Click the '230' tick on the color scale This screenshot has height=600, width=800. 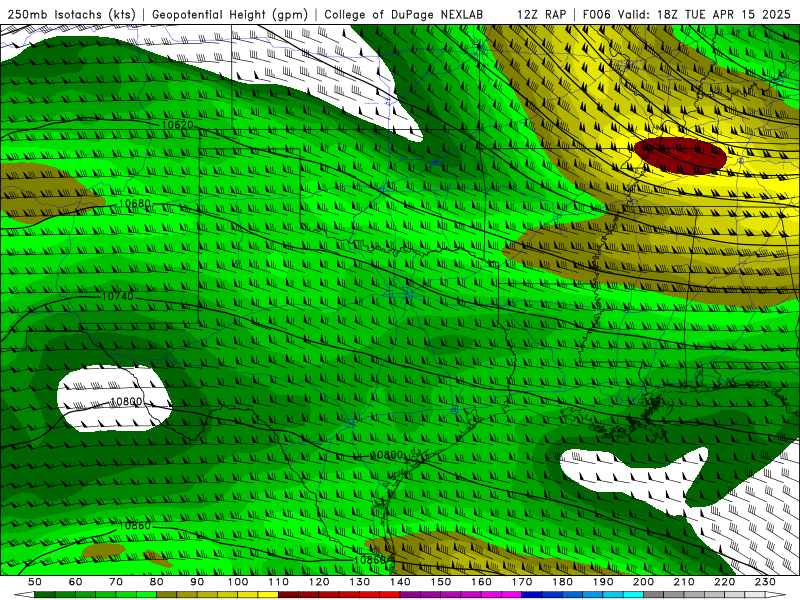pyautogui.click(x=765, y=582)
